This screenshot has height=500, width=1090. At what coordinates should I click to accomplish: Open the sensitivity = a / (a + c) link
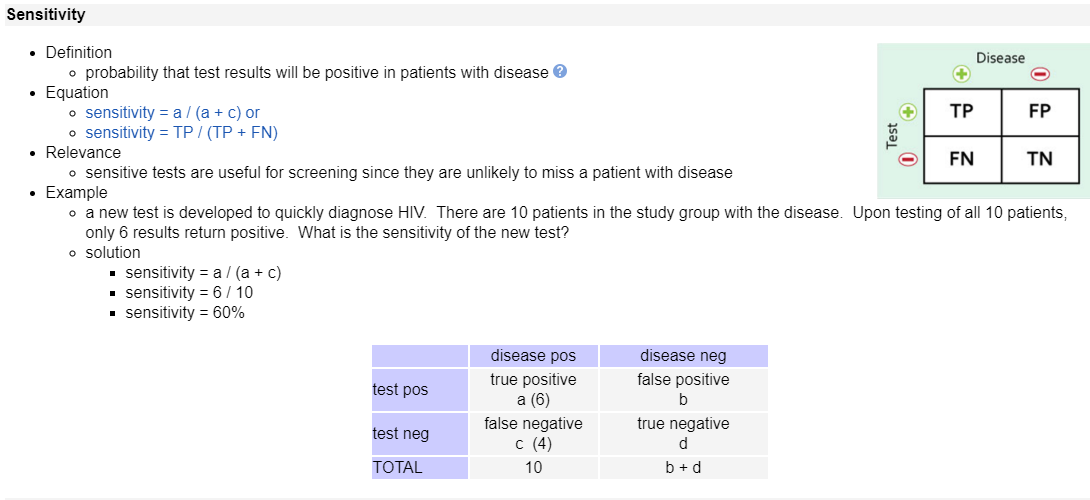pyautogui.click(x=172, y=112)
